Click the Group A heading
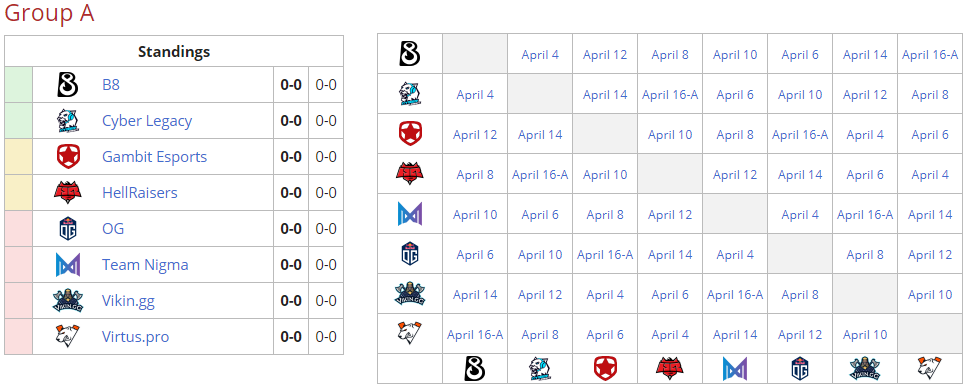The height and width of the screenshot is (389, 968). (x=49, y=13)
